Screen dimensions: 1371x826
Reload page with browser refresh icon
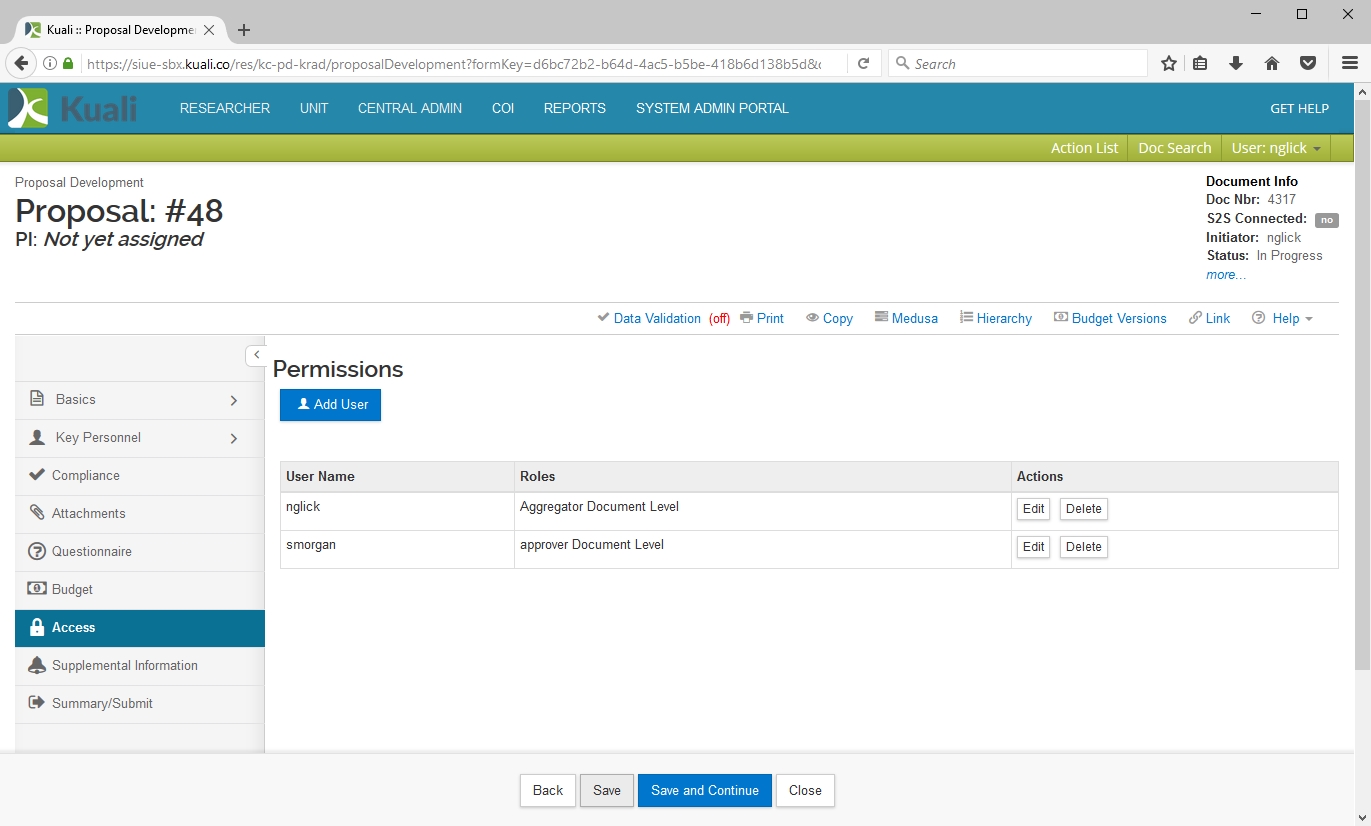pyautogui.click(x=863, y=63)
